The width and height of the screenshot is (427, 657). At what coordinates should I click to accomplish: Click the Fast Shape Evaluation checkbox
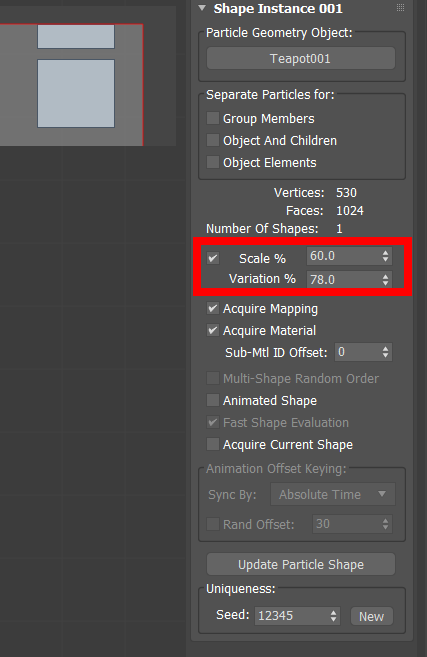click(x=213, y=422)
